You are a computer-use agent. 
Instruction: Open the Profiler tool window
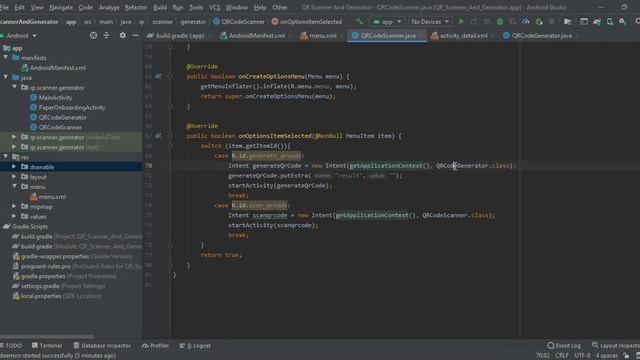click(155, 346)
